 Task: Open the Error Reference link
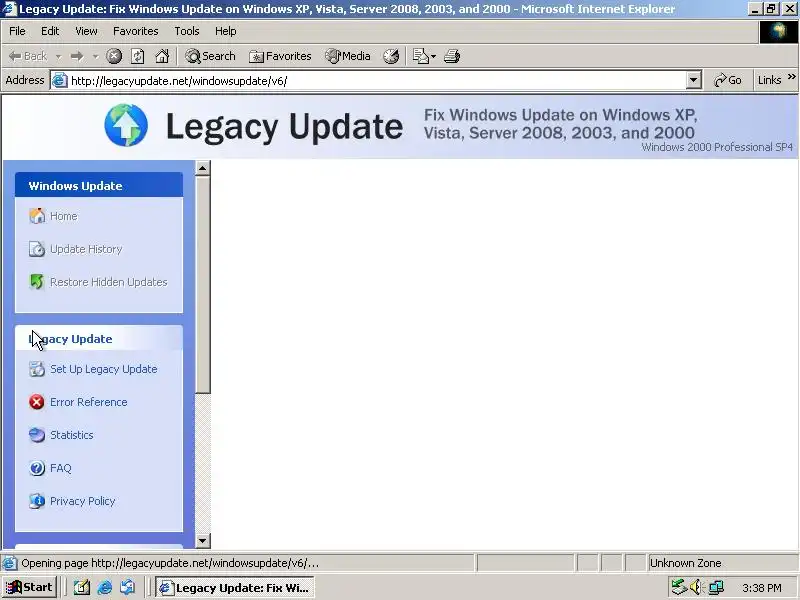pos(89,403)
